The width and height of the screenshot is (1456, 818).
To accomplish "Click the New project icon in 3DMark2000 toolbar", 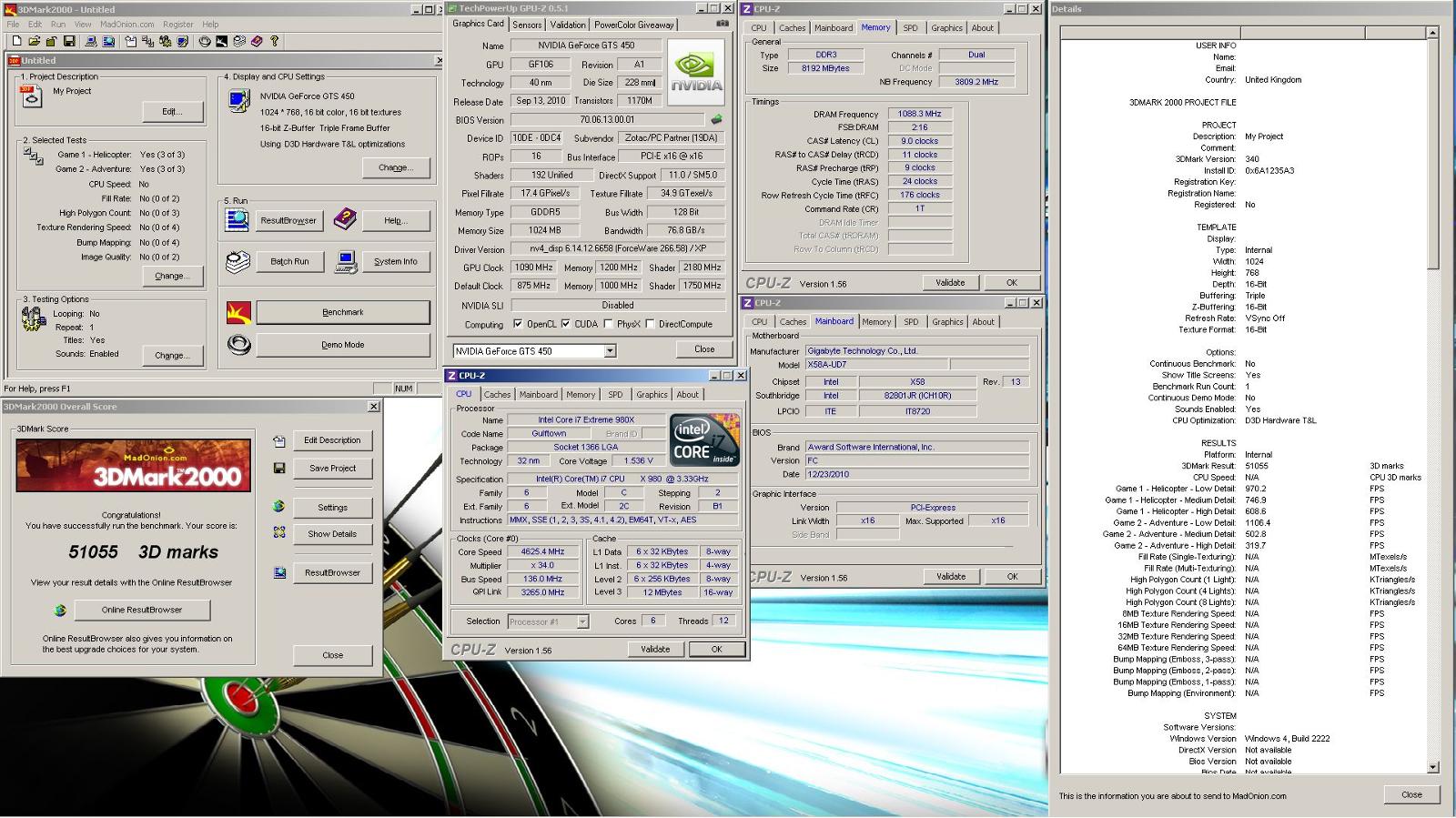I will [x=16, y=41].
